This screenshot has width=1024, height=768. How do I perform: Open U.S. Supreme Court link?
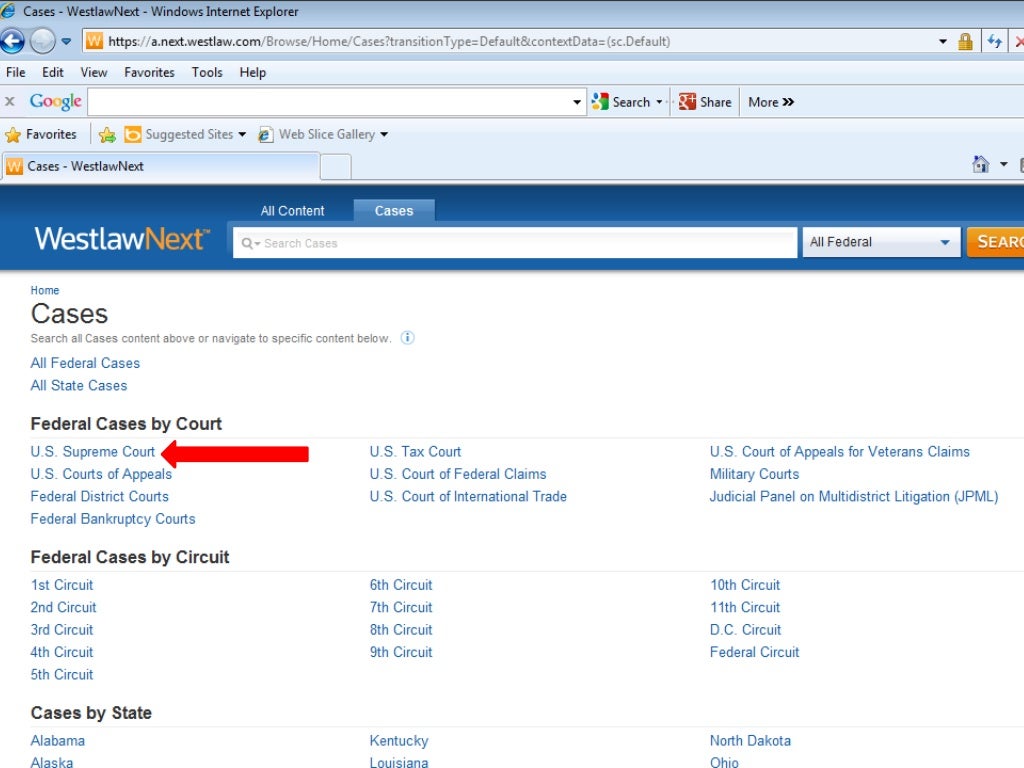click(93, 452)
